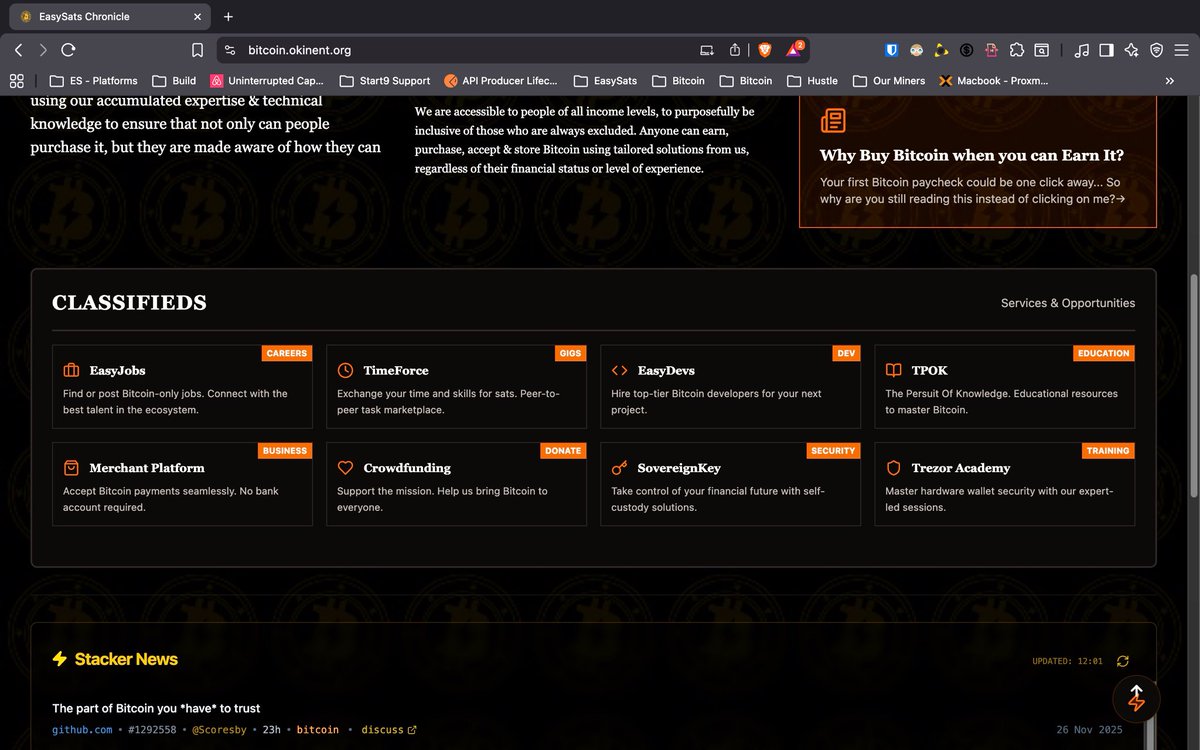Reload the current page
This screenshot has height=750, width=1200.
[68, 50]
